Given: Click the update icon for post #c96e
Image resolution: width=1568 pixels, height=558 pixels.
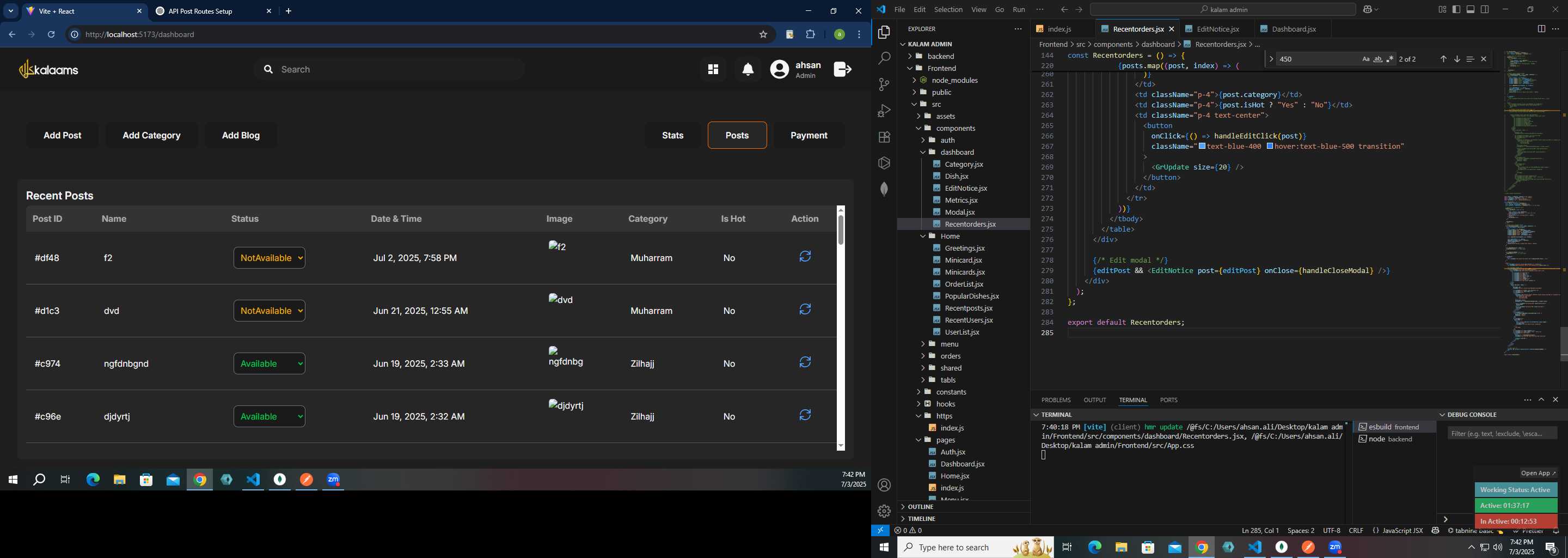Looking at the screenshot, I should pyautogui.click(x=805, y=415).
